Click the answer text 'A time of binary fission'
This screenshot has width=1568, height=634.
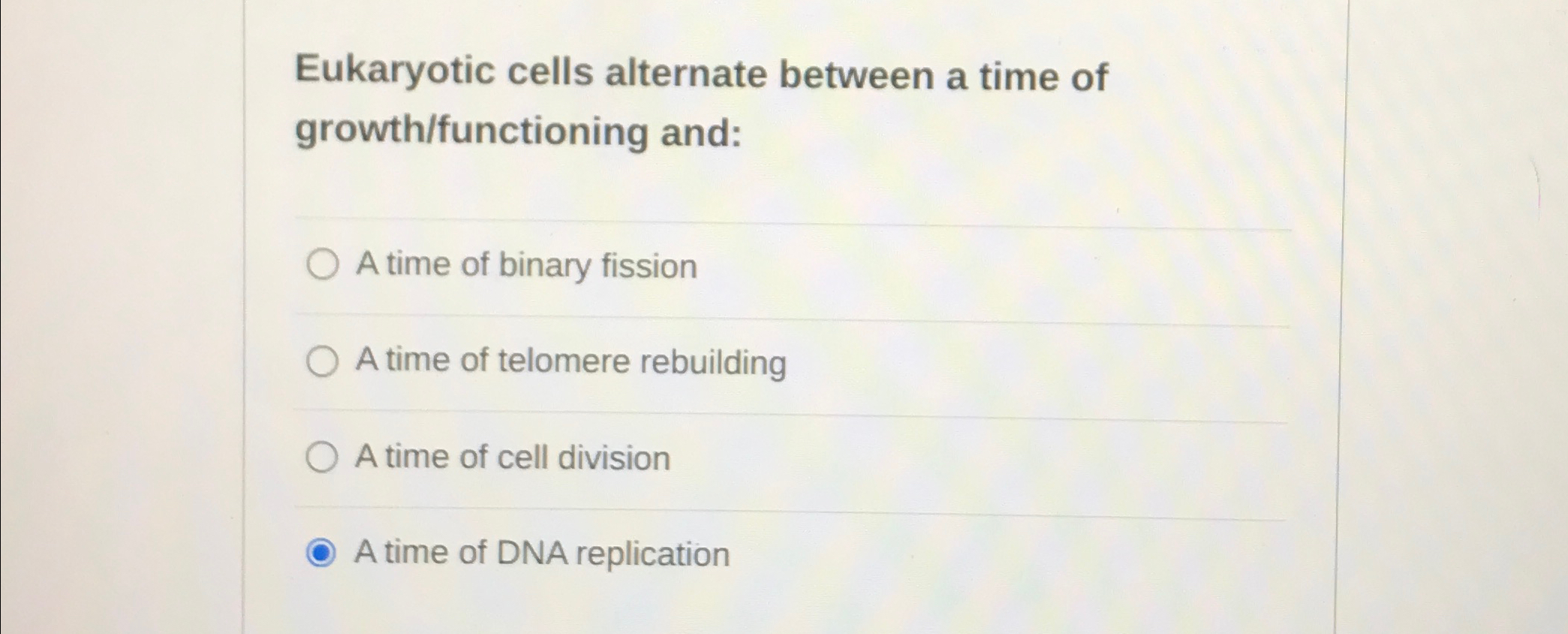tap(527, 265)
